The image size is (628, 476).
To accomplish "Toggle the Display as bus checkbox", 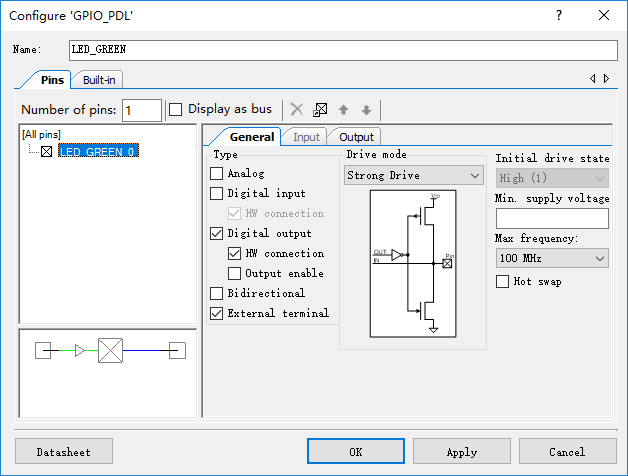I will coord(175,109).
